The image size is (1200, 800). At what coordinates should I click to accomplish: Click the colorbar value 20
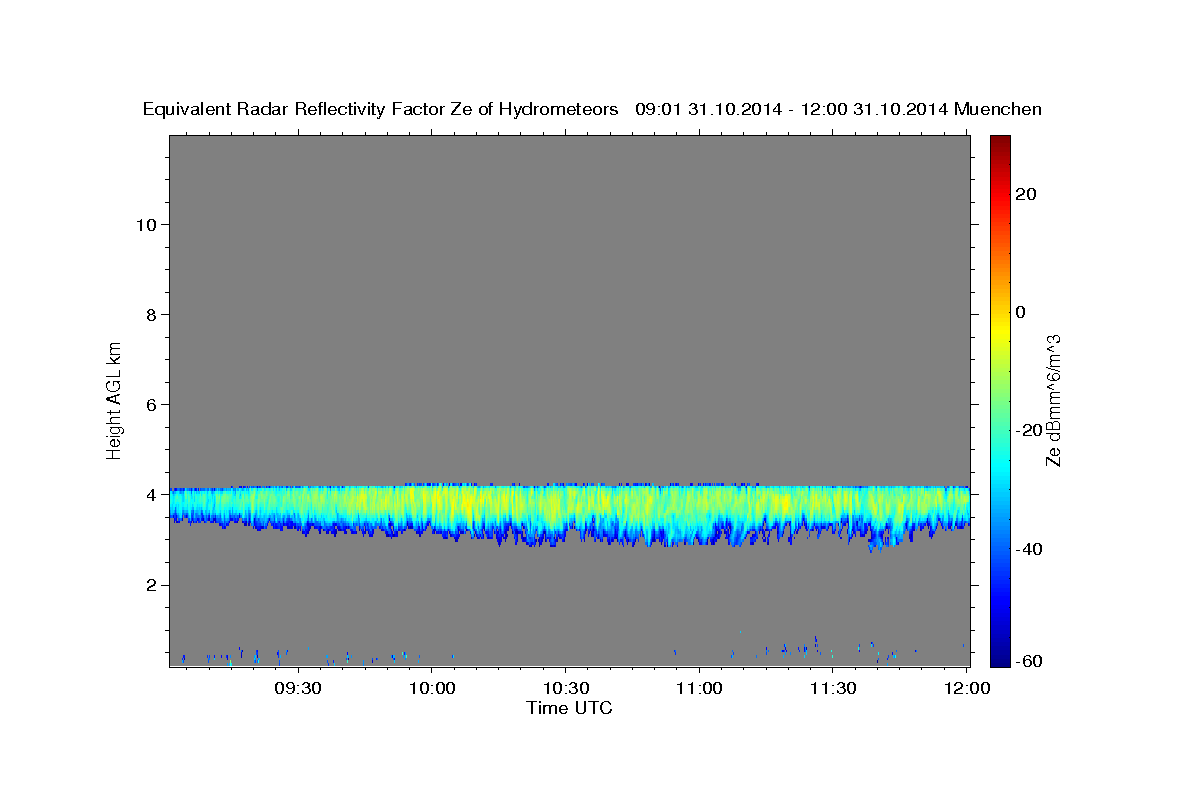point(1027,194)
